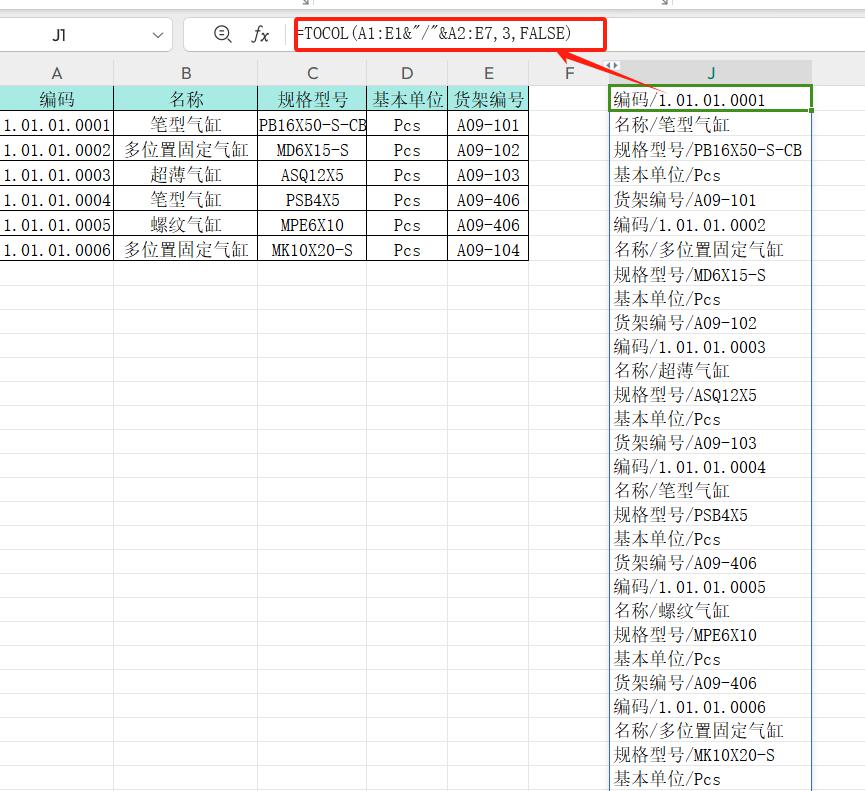Image resolution: width=865 pixels, height=791 pixels.
Task: Select result cell 编码/1.01.01.0001
Action: click(x=711, y=99)
